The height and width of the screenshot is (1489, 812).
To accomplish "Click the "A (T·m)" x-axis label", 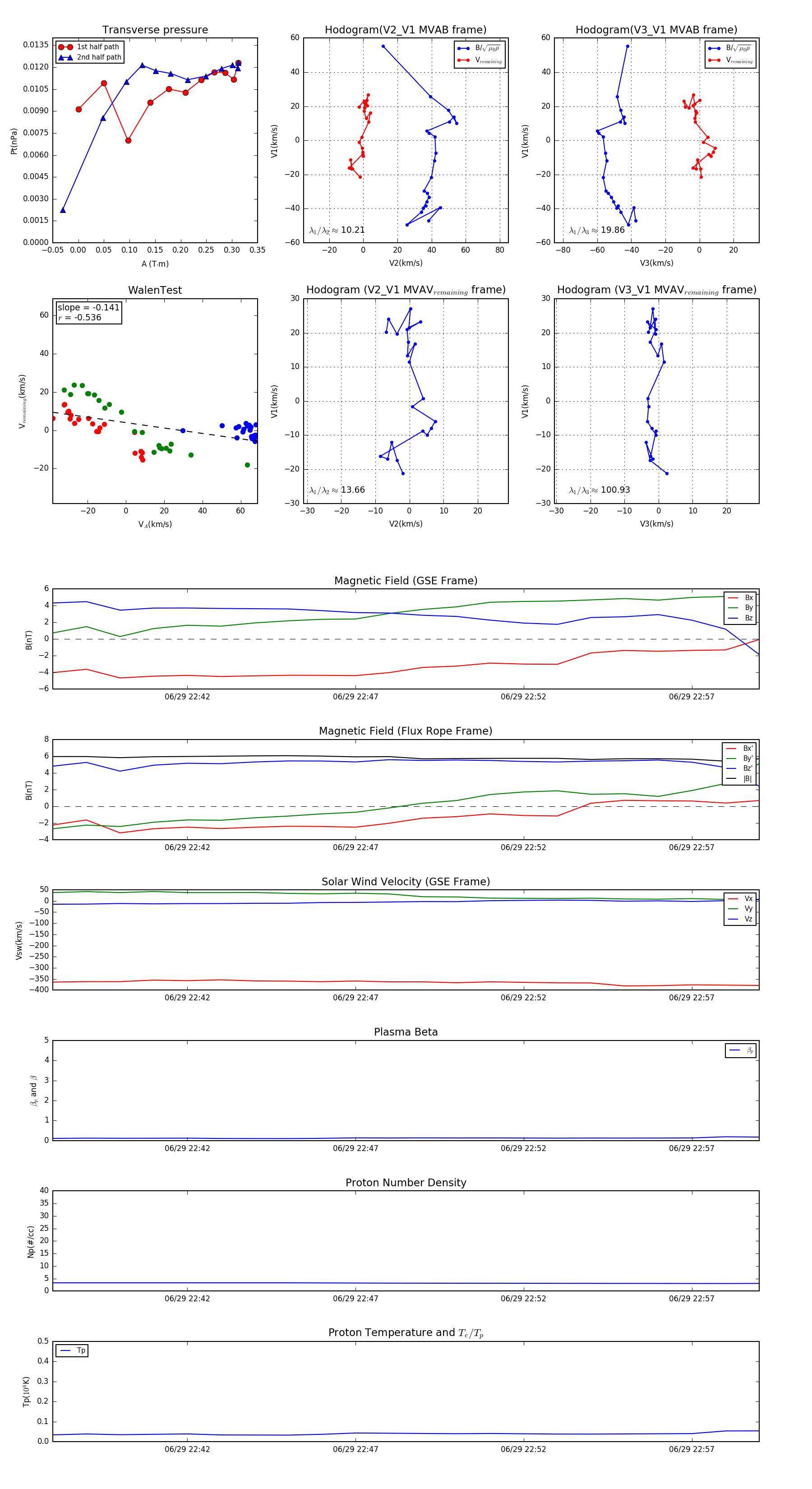I will point(155,264).
